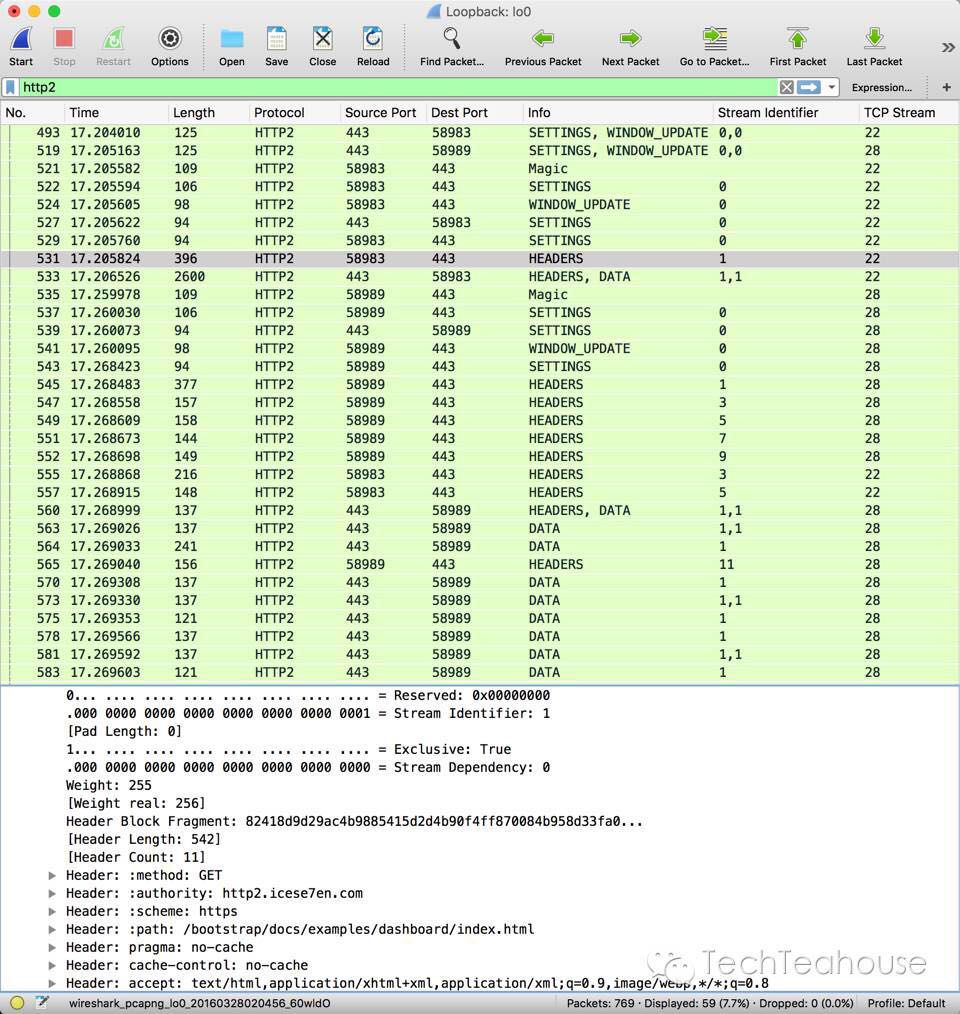960x1014 pixels.
Task: Clear the http2 display filter
Action: 787,87
